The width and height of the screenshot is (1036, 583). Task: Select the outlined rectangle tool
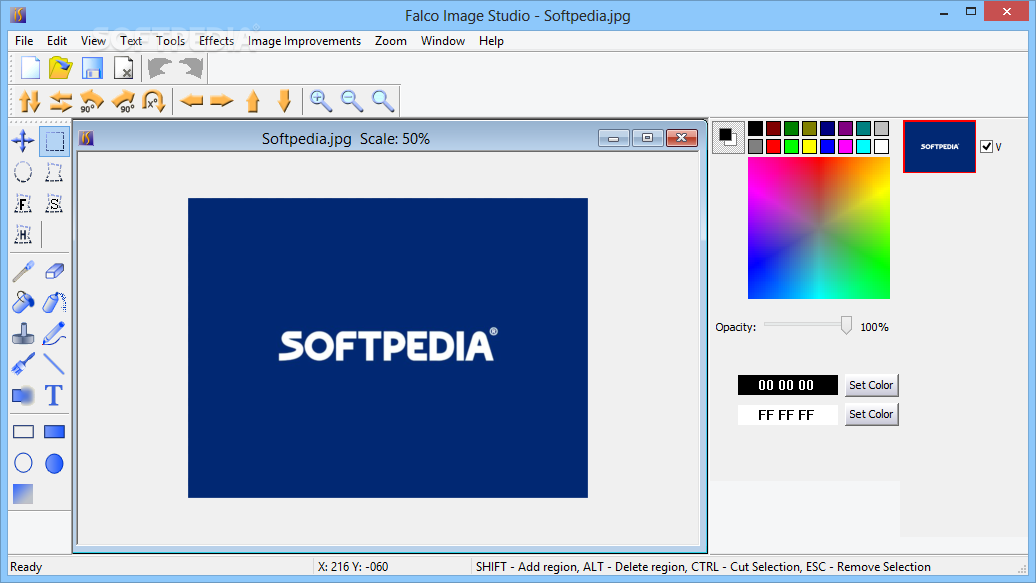23,432
